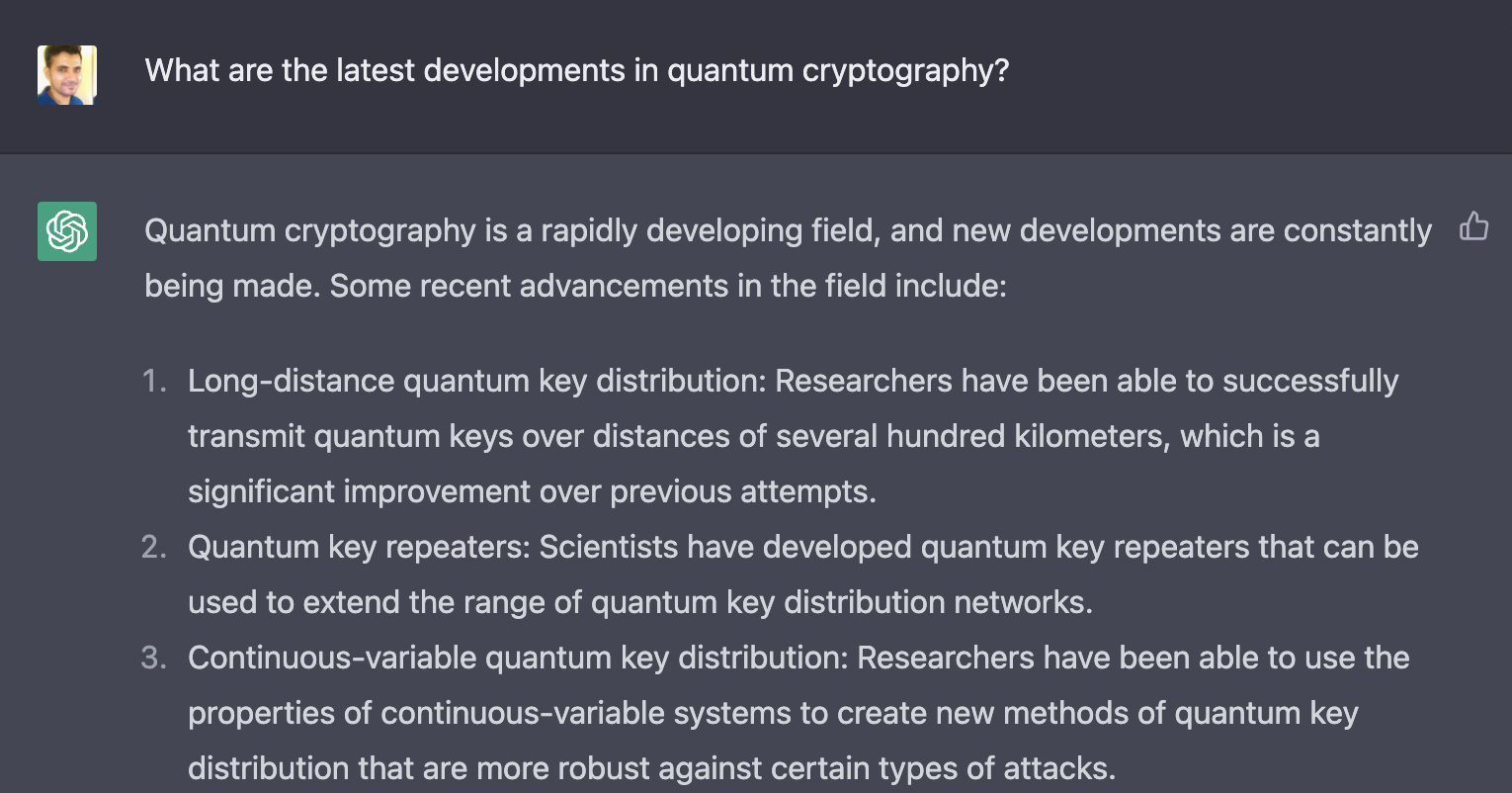Click the "used to extend the range" line
Viewport: 1512px width, 793px height.
point(639,603)
